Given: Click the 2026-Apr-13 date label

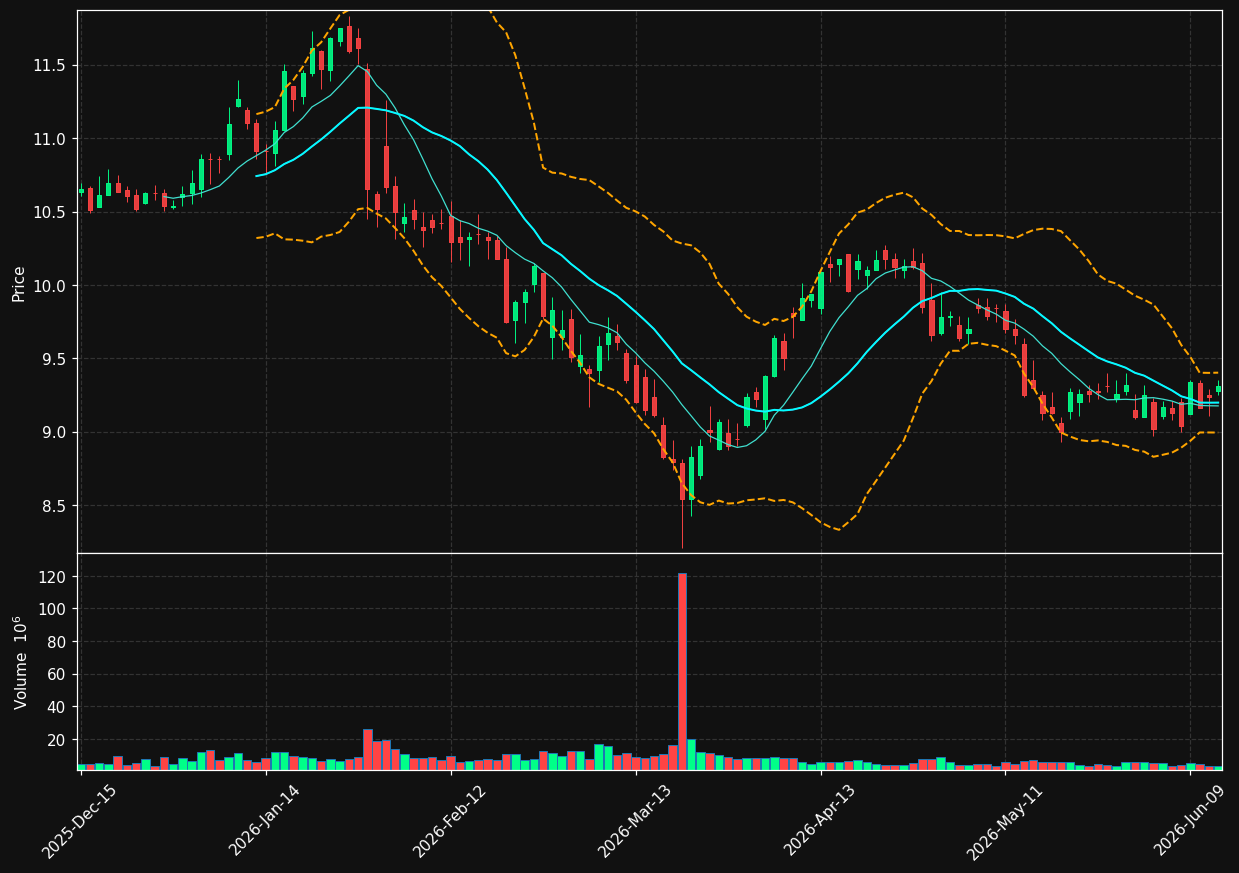Looking at the screenshot, I should [x=819, y=821].
